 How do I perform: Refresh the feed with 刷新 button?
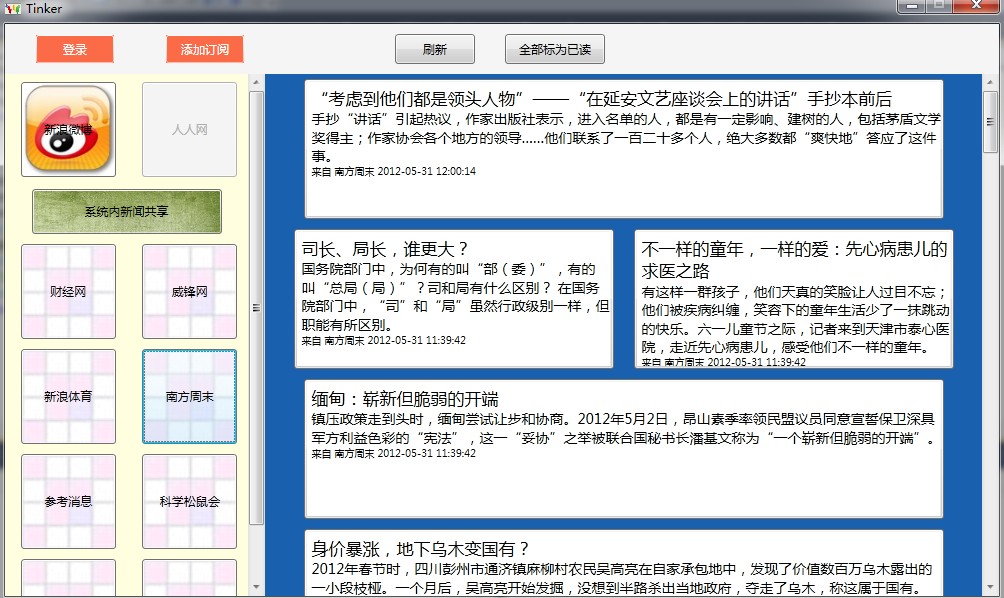click(x=435, y=49)
